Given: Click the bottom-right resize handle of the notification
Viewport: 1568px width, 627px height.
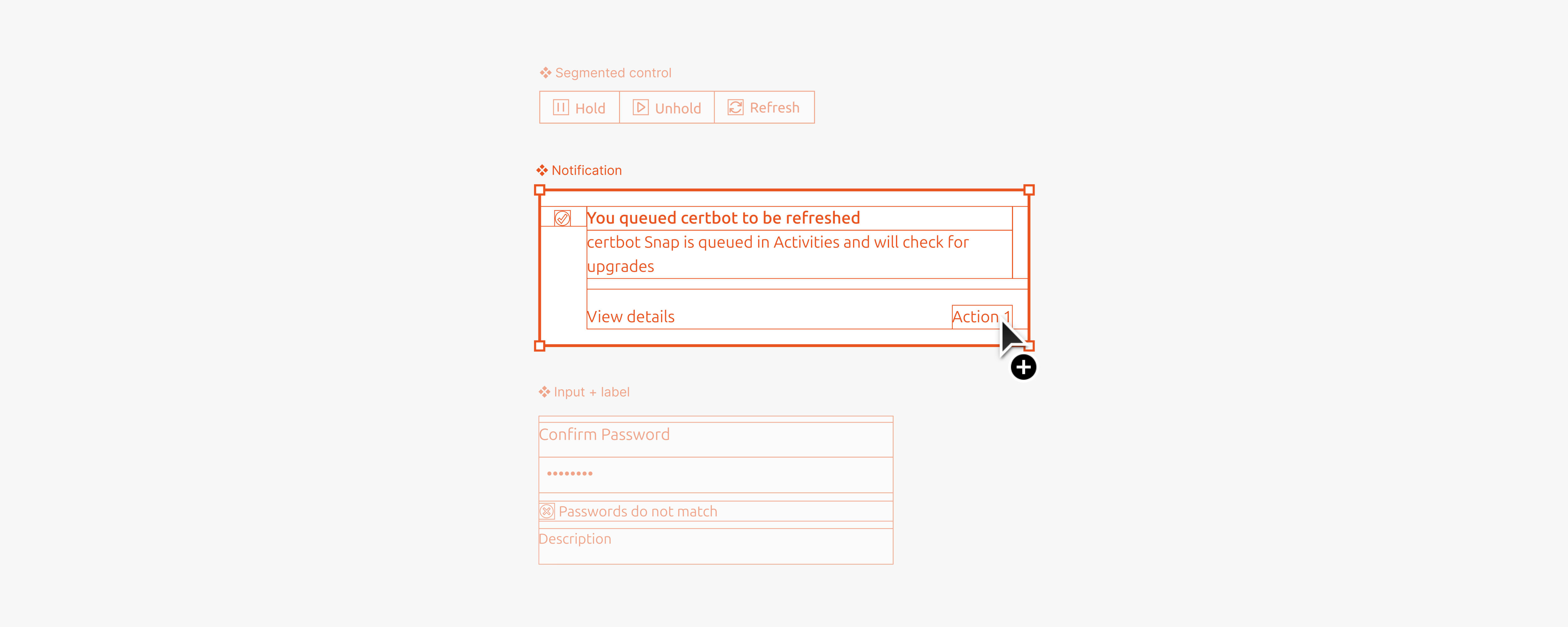Looking at the screenshot, I should pos(1029,346).
